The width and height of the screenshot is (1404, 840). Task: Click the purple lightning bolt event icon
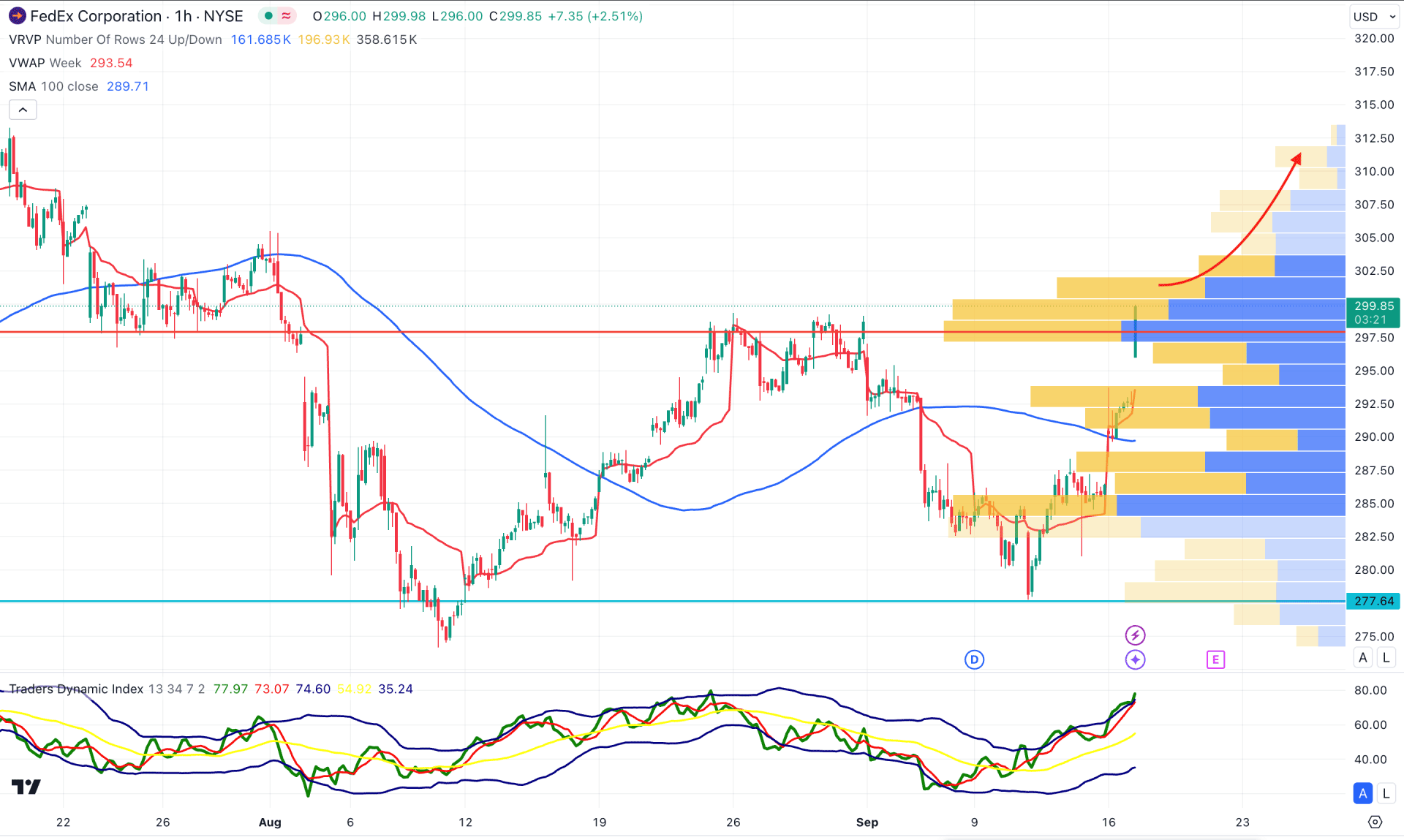[x=1135, y=635]
